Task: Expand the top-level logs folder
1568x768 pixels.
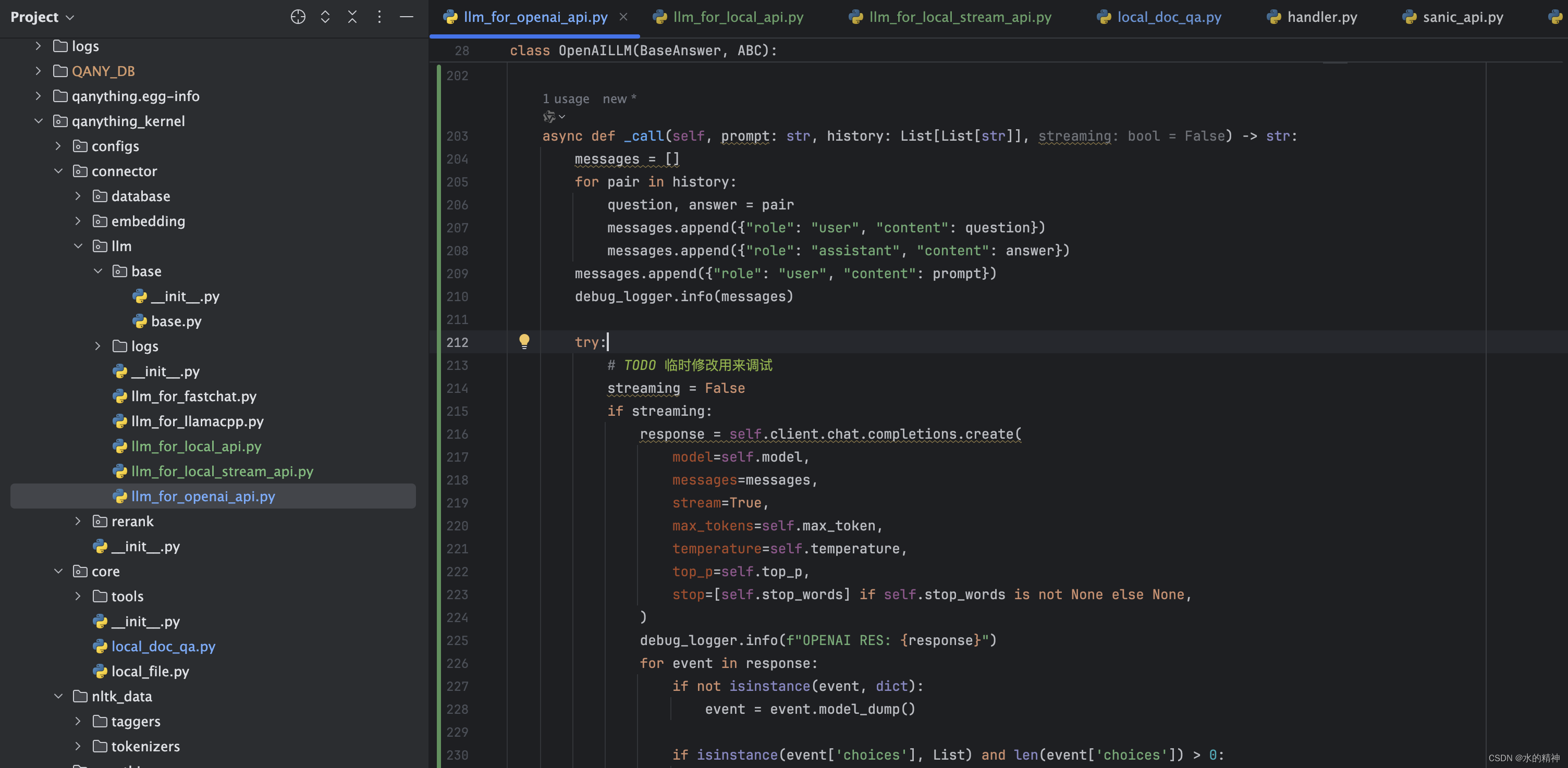Action: point(38,46)
